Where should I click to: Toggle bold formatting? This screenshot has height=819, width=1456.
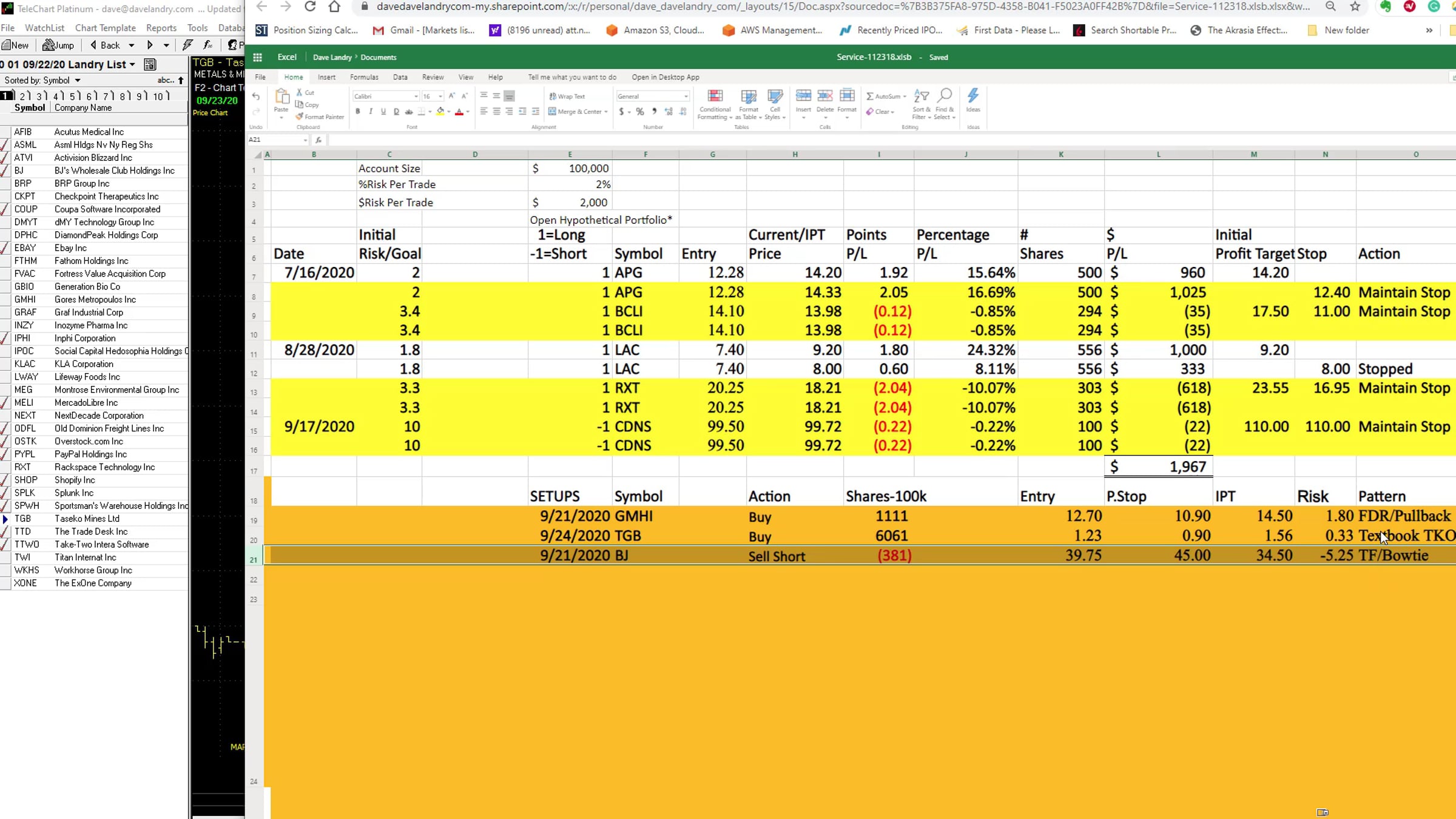pyautogui.click(x=358, y=112)
